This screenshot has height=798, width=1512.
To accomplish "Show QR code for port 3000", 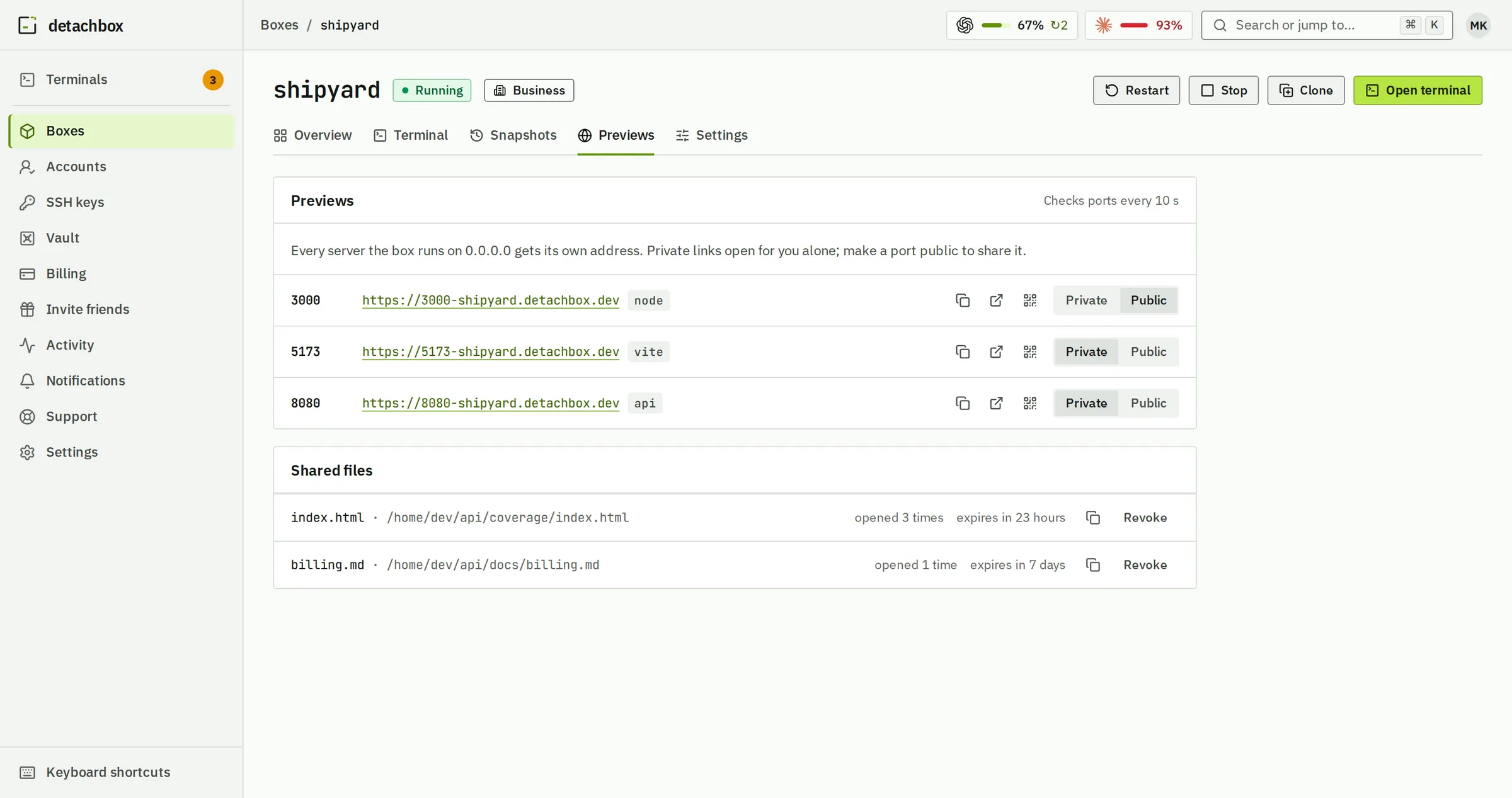I will (1030, 300).
